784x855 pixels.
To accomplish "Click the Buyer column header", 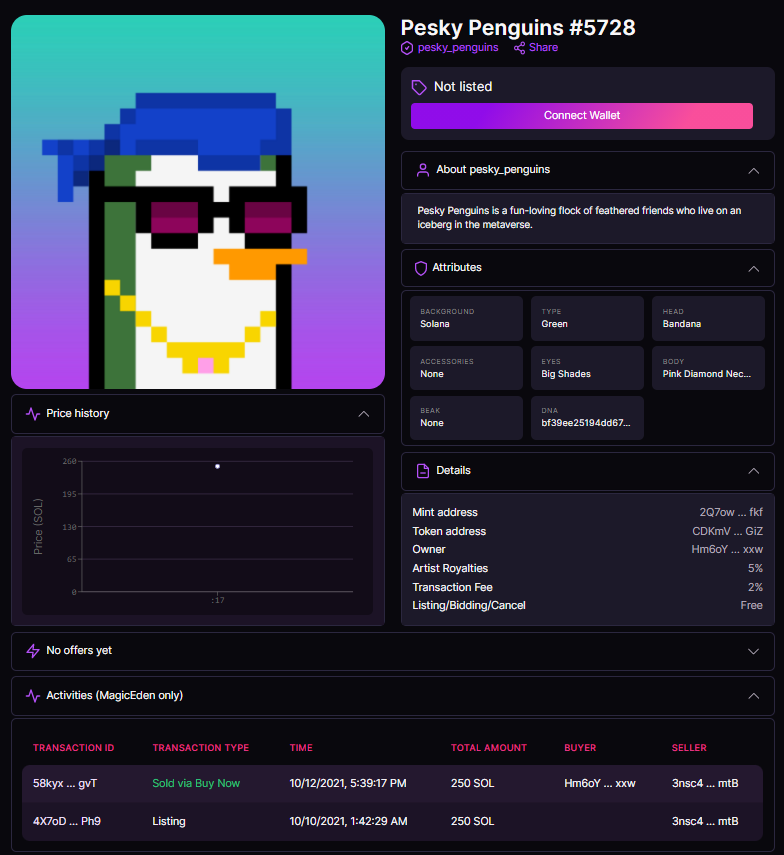I will coord(580,748).
